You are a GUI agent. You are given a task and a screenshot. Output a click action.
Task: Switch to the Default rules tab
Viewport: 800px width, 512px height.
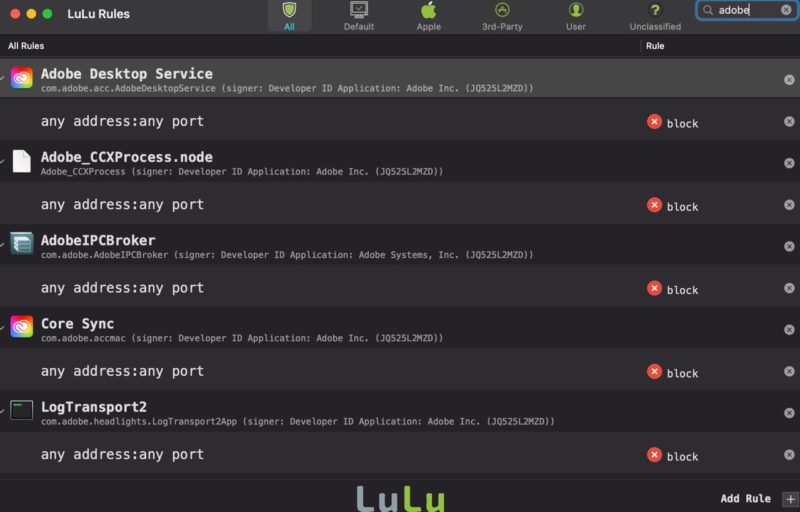pyautogui.click(x=358, y=15)
